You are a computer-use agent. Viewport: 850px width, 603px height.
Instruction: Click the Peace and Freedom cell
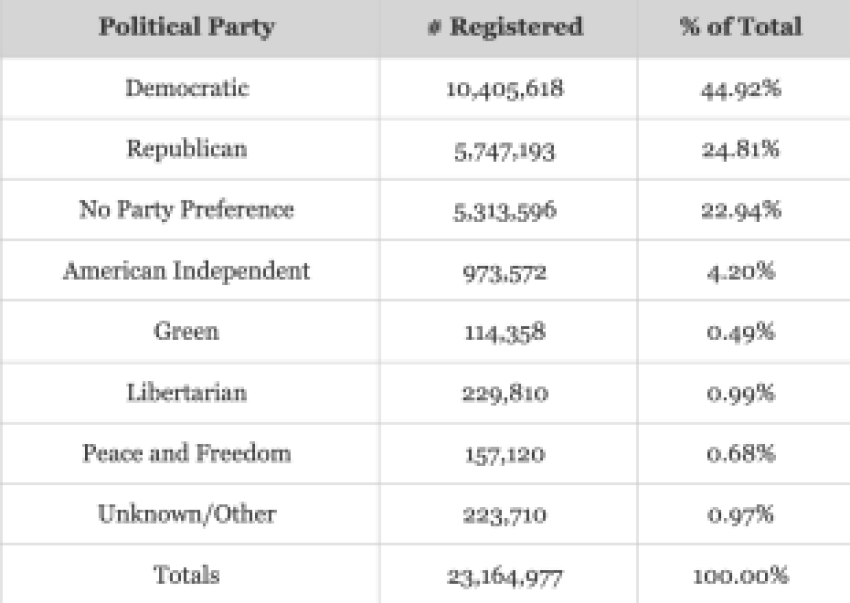(x=186, y=453)
